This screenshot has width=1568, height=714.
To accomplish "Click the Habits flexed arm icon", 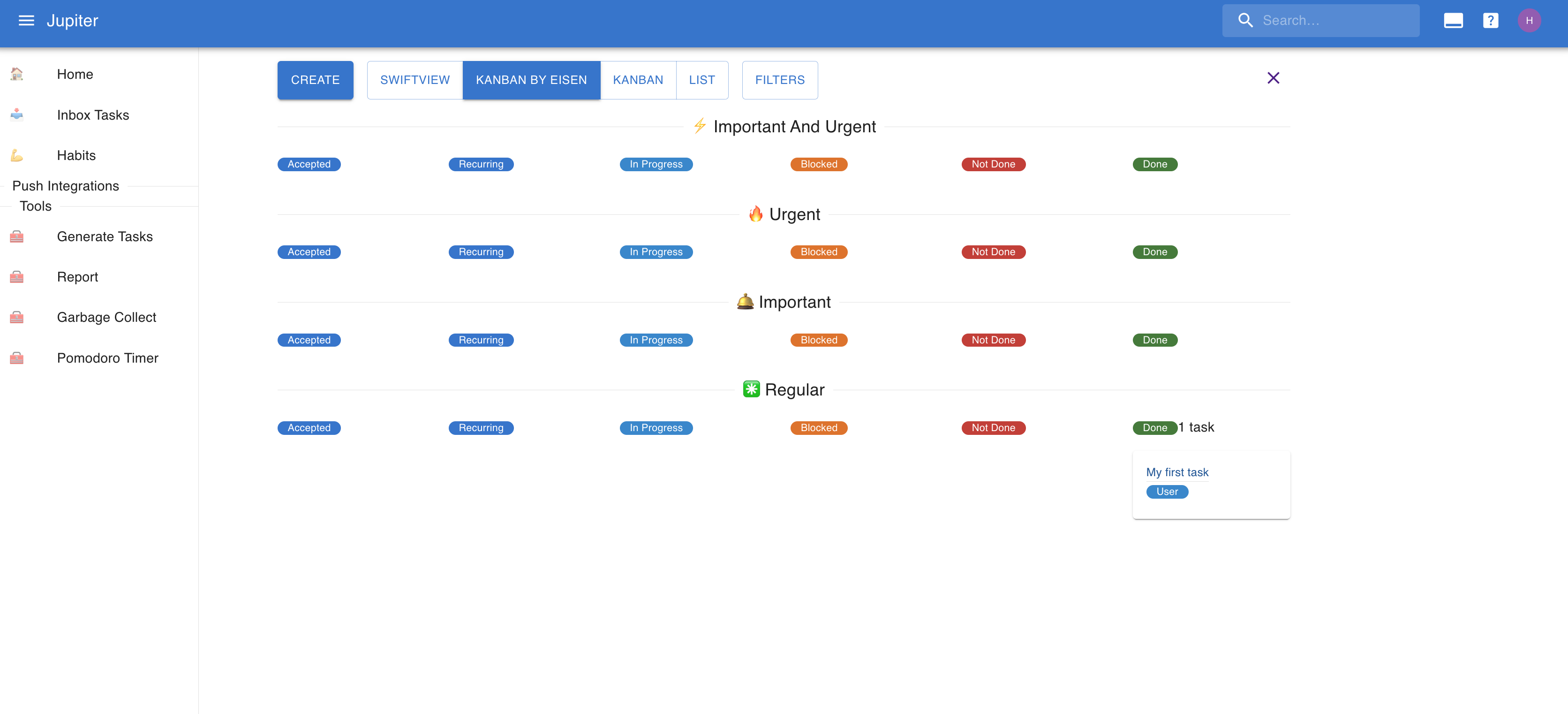I will 17,155.
